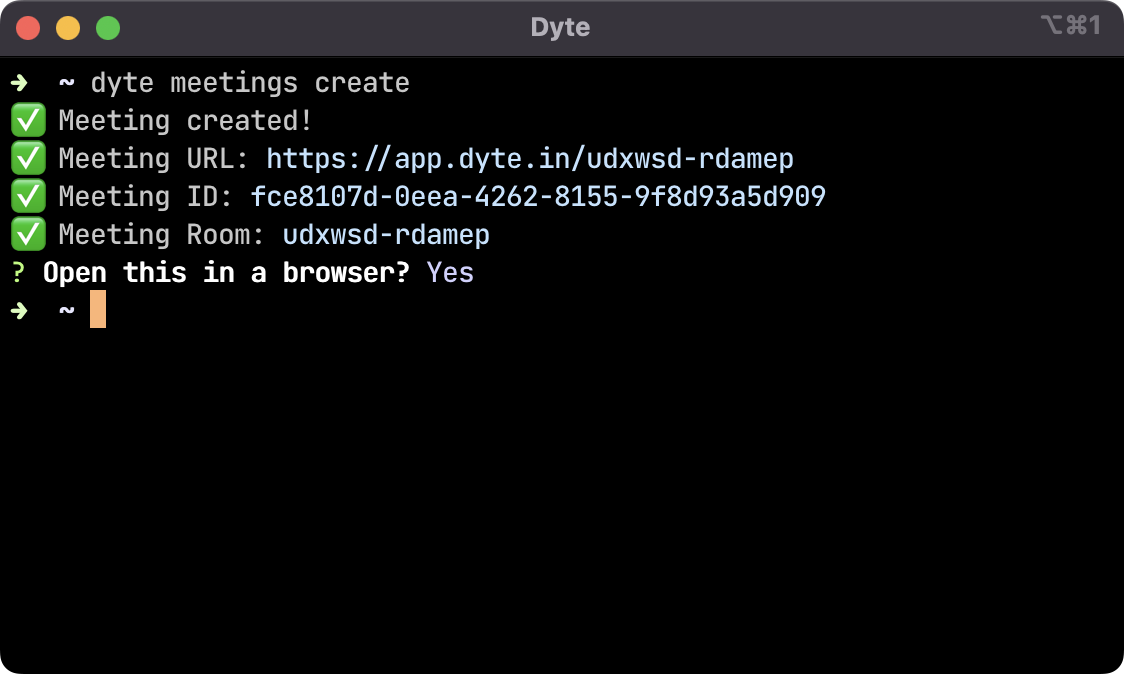1124x674 pixels.
Task: Click the tilde next to the bottom prompt
Action: pos(64,309)
